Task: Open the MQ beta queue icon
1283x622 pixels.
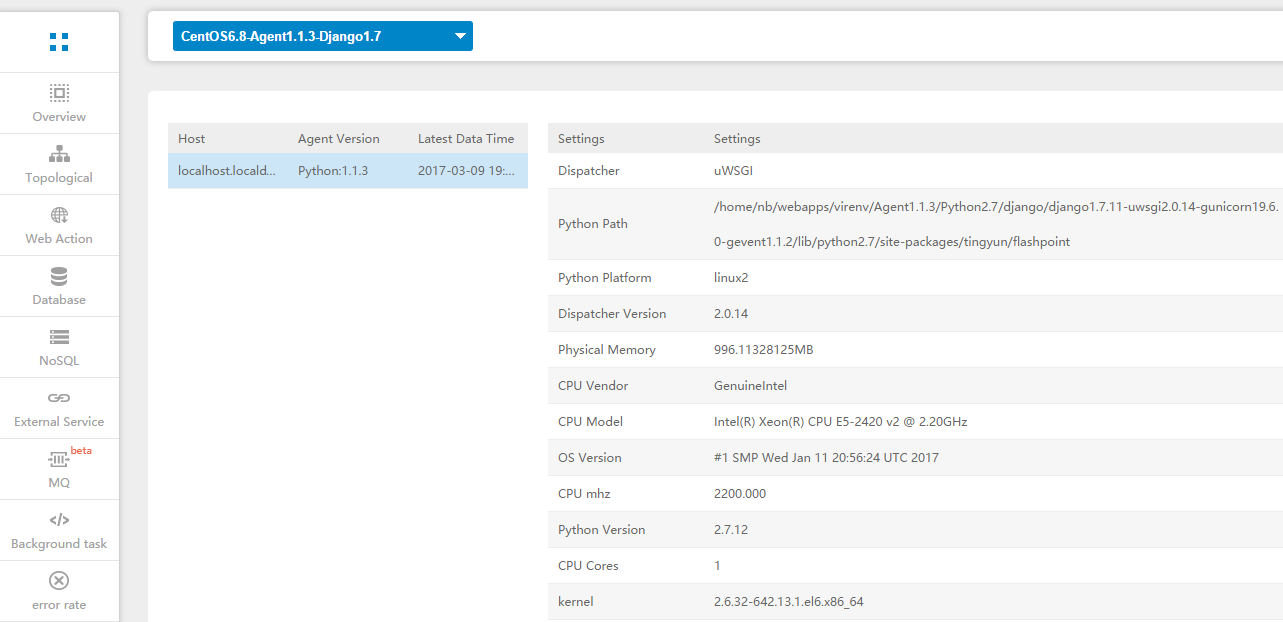Action: click(x=59, y=459)
